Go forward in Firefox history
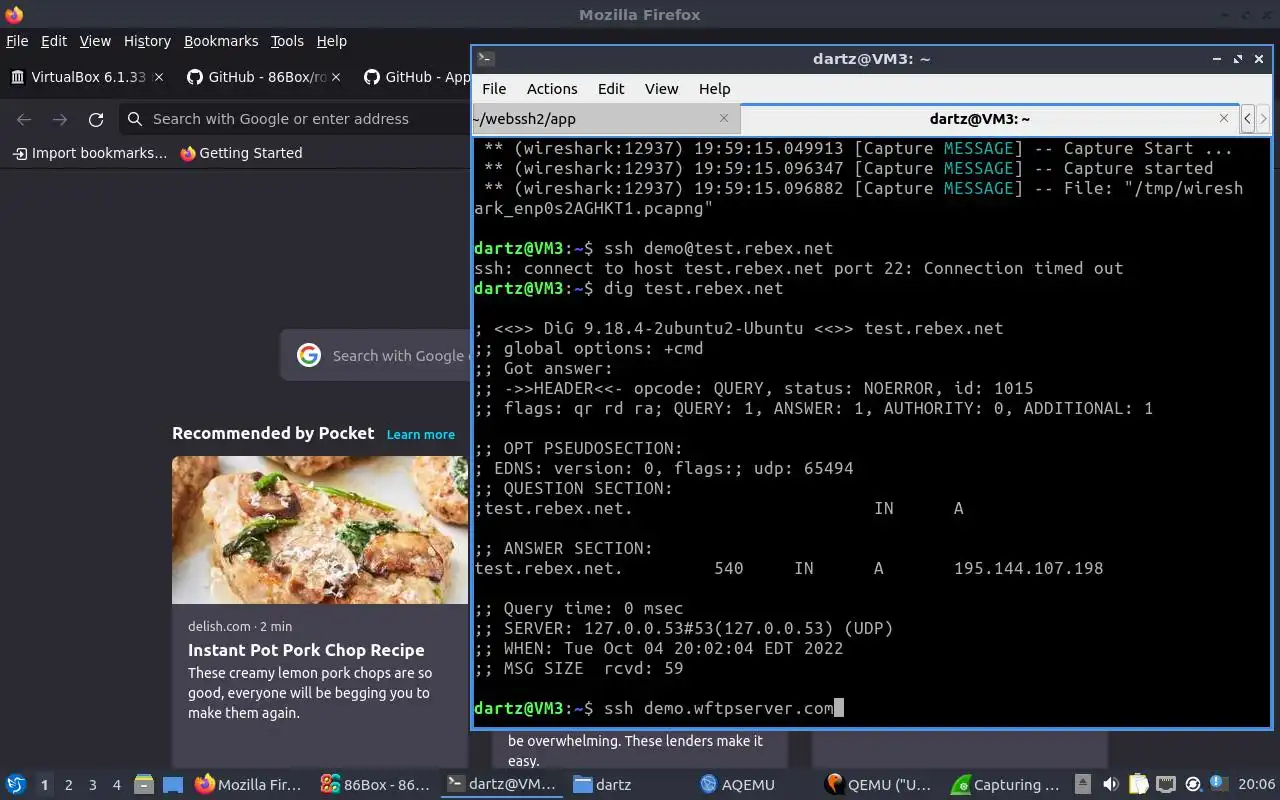1280x800 pixels. coord(60,119)
